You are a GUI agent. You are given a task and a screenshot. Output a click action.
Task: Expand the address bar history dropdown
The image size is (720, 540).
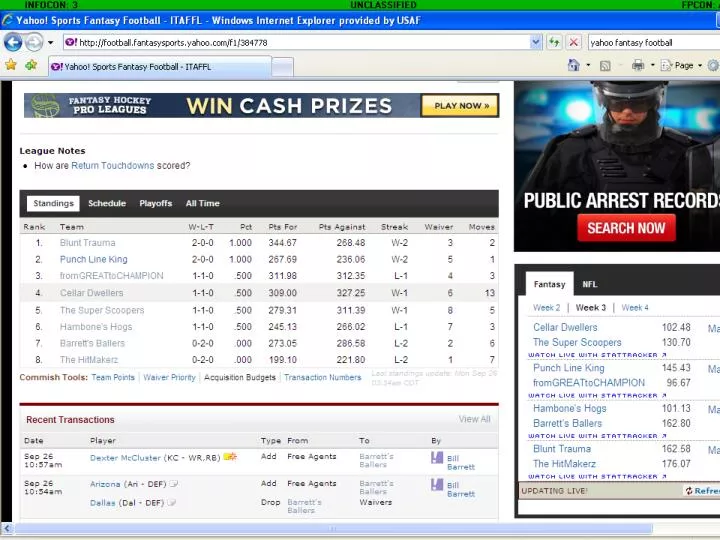(x=535, y=43)
